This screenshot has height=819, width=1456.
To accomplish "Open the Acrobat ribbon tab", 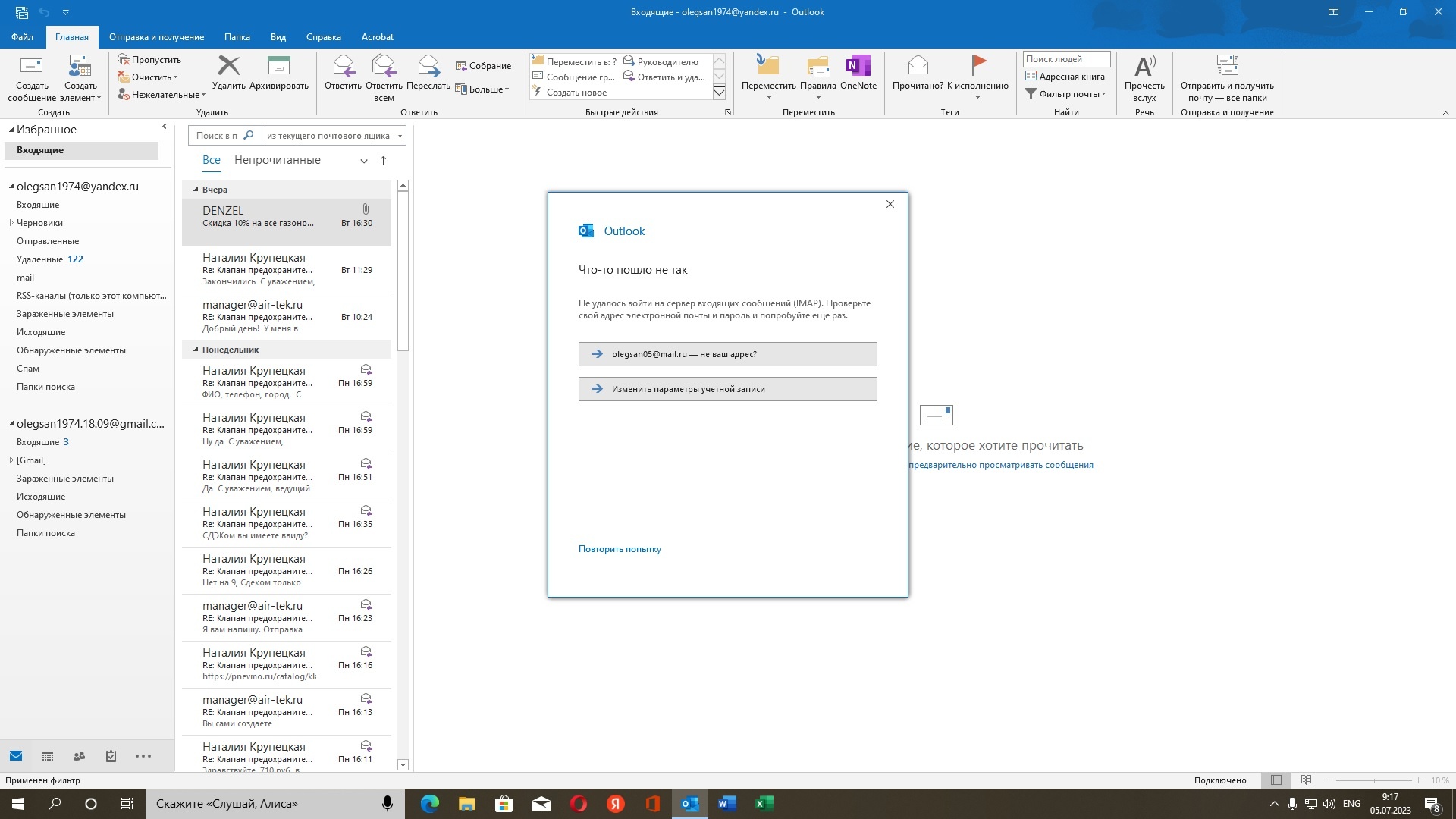I will click(x=377, y=37).
